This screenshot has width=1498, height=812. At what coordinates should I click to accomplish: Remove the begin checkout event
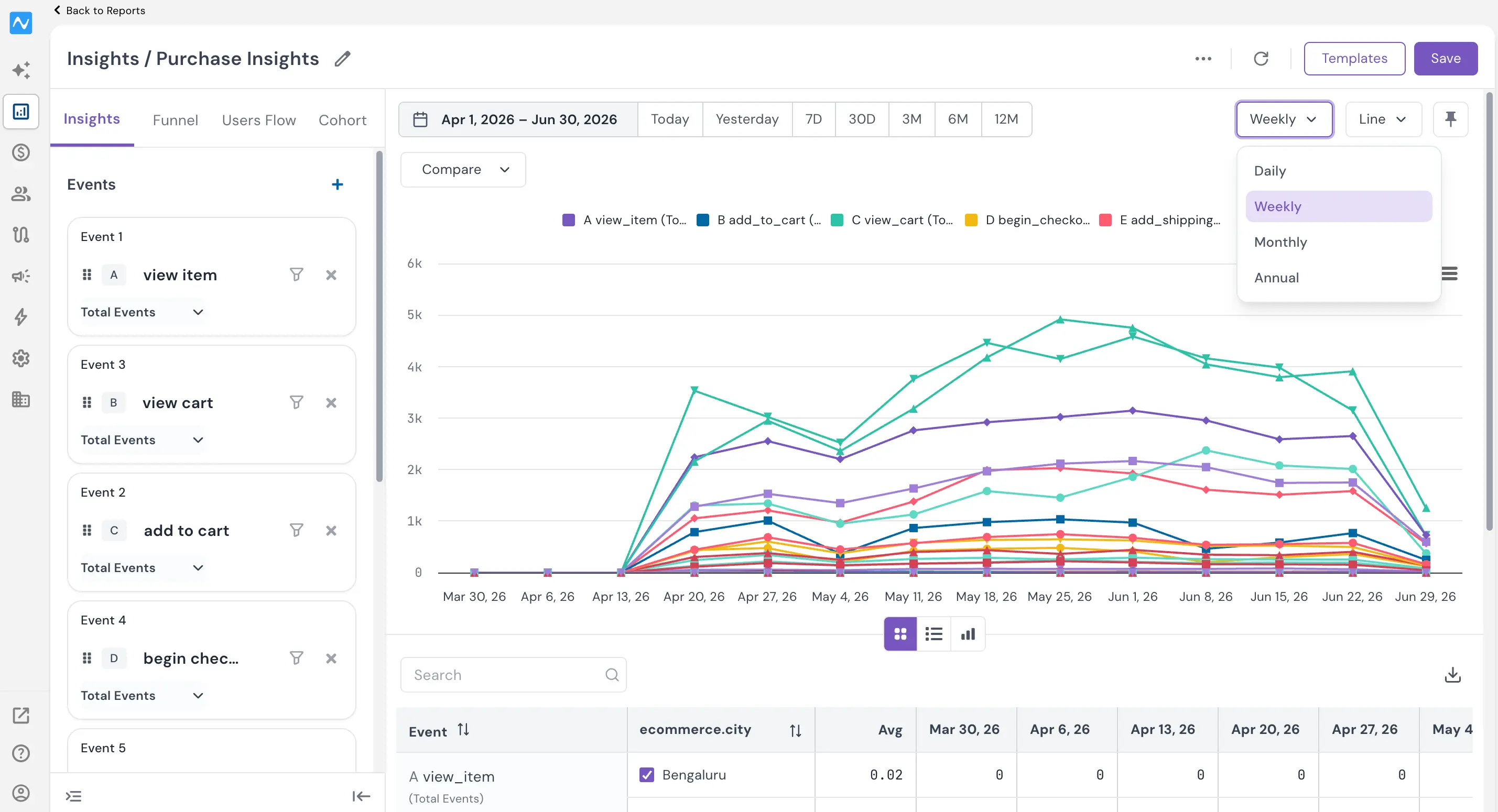pos(331,659)
